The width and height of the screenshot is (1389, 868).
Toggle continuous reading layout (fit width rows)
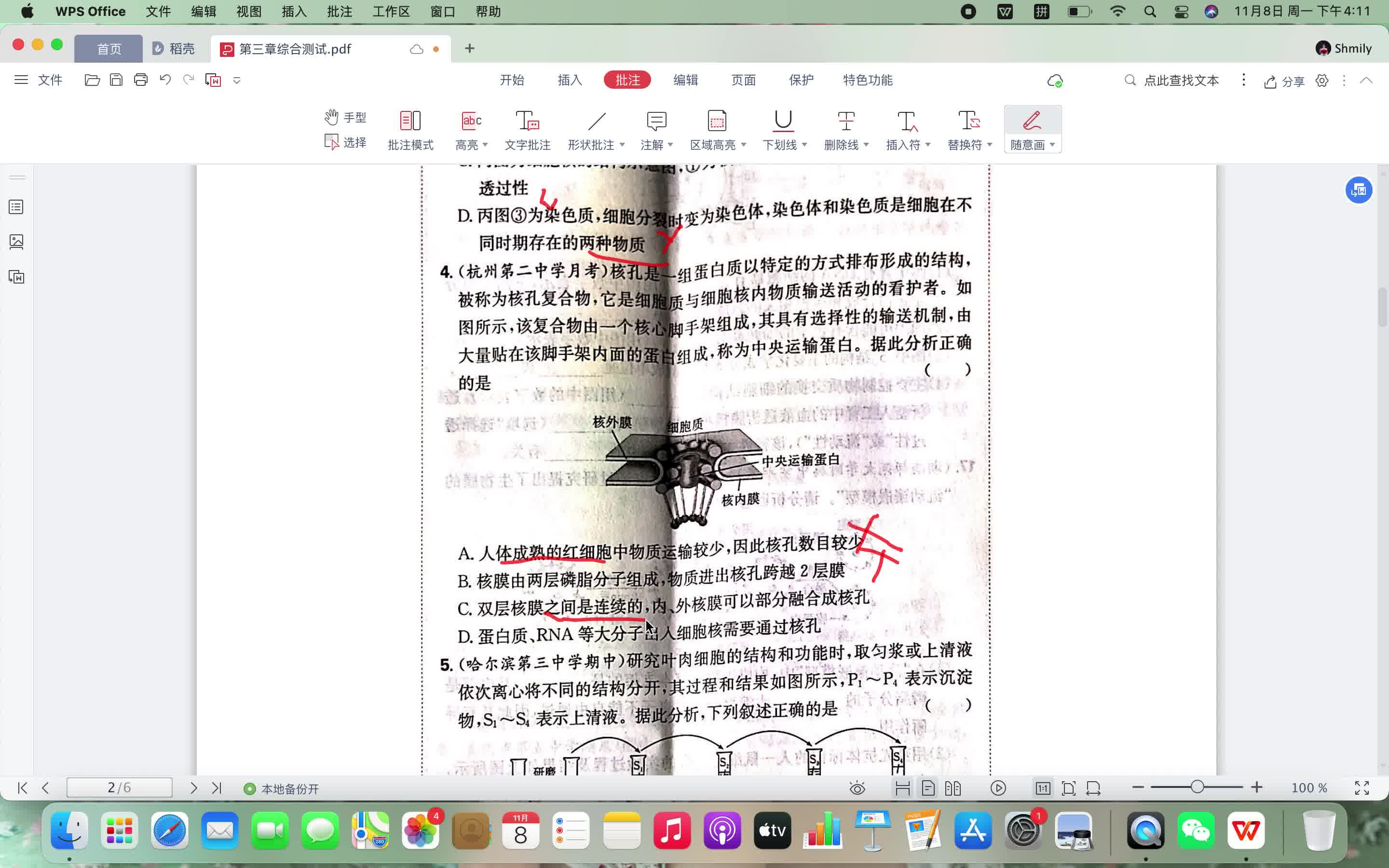pyautogui.click(x=903, y=788)
